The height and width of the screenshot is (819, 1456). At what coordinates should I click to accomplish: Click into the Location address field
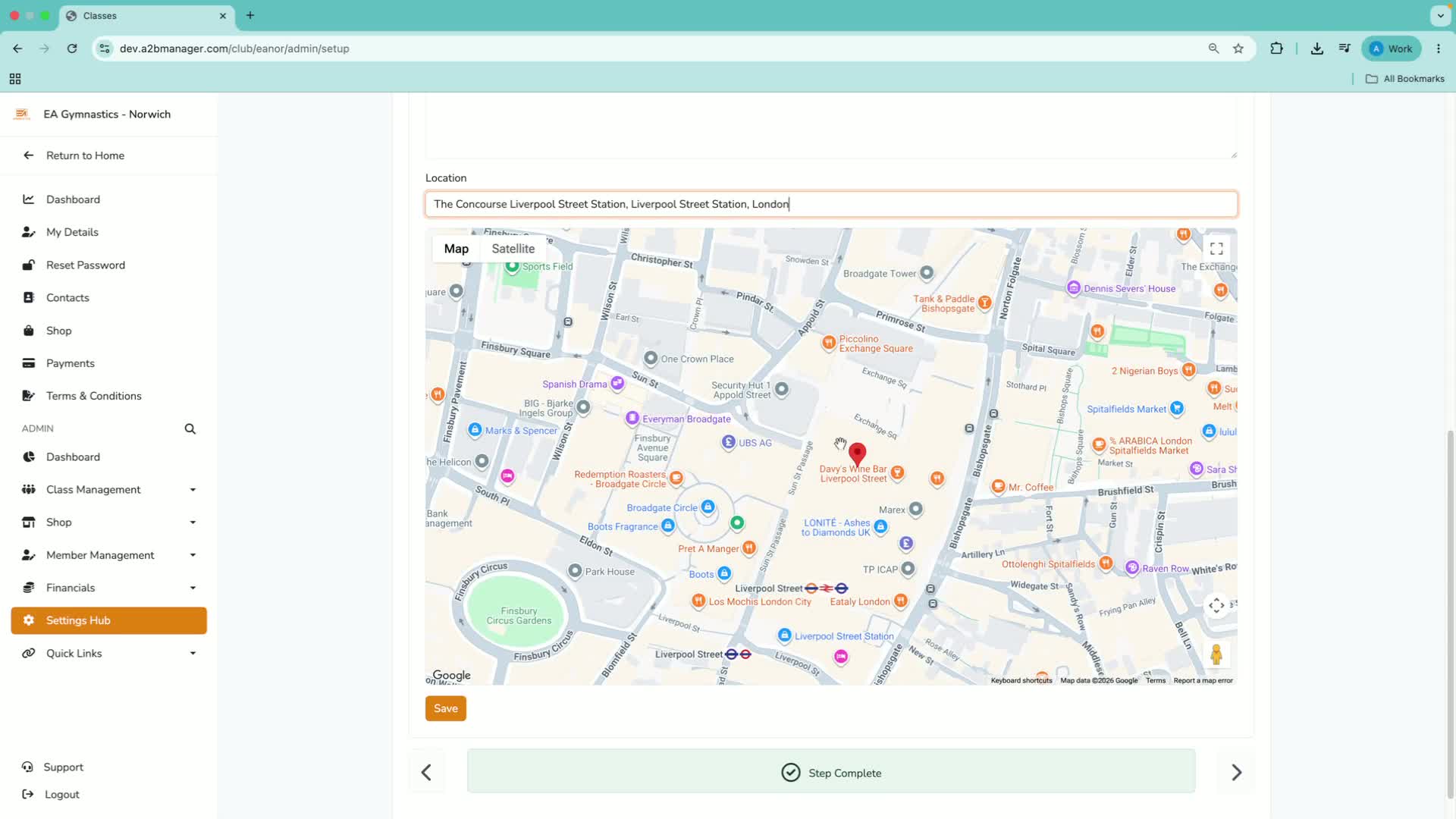pyautogui.click(x=831, y=204)
